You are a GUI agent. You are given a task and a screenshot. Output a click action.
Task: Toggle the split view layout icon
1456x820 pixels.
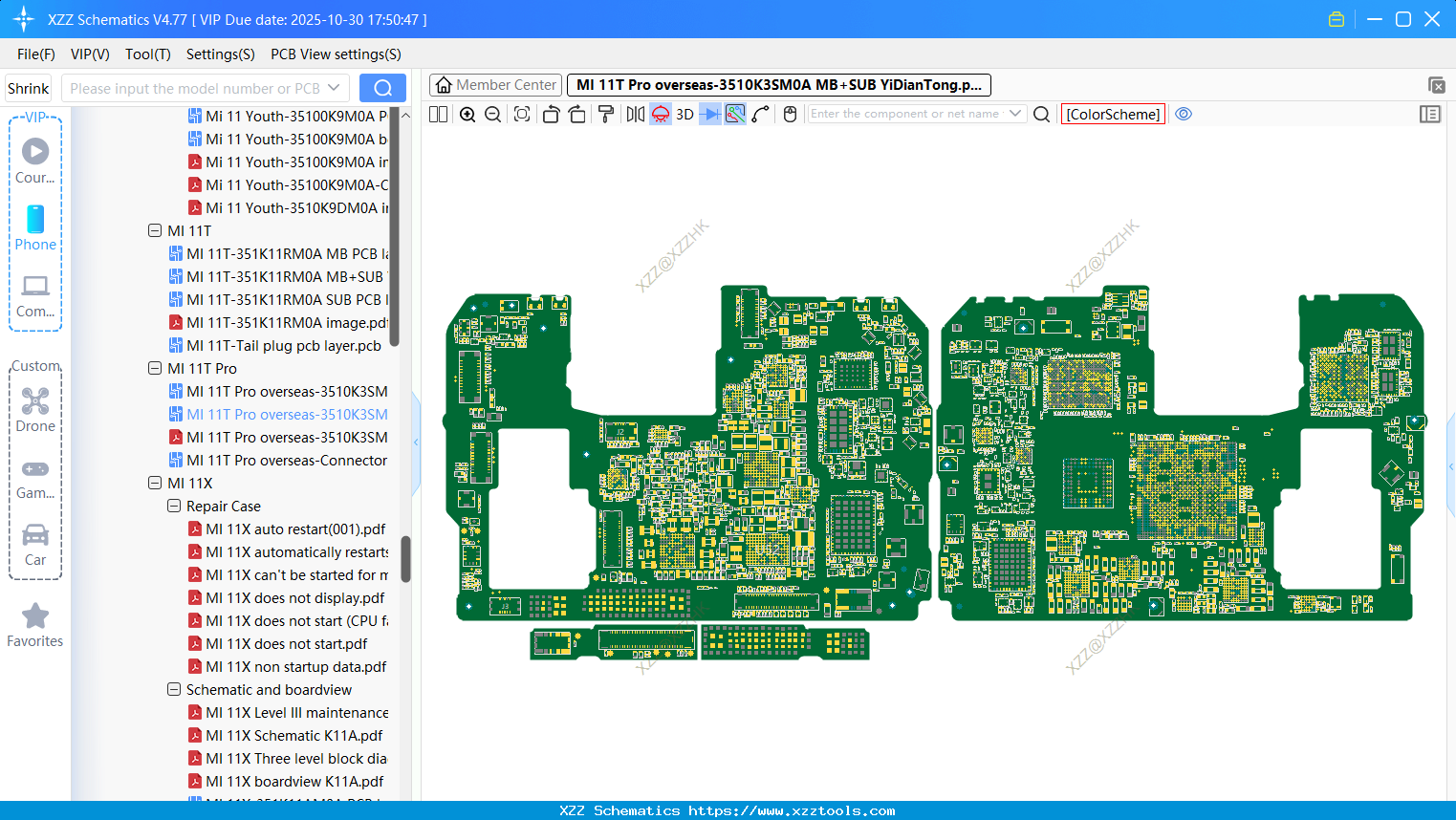point(438,115)
